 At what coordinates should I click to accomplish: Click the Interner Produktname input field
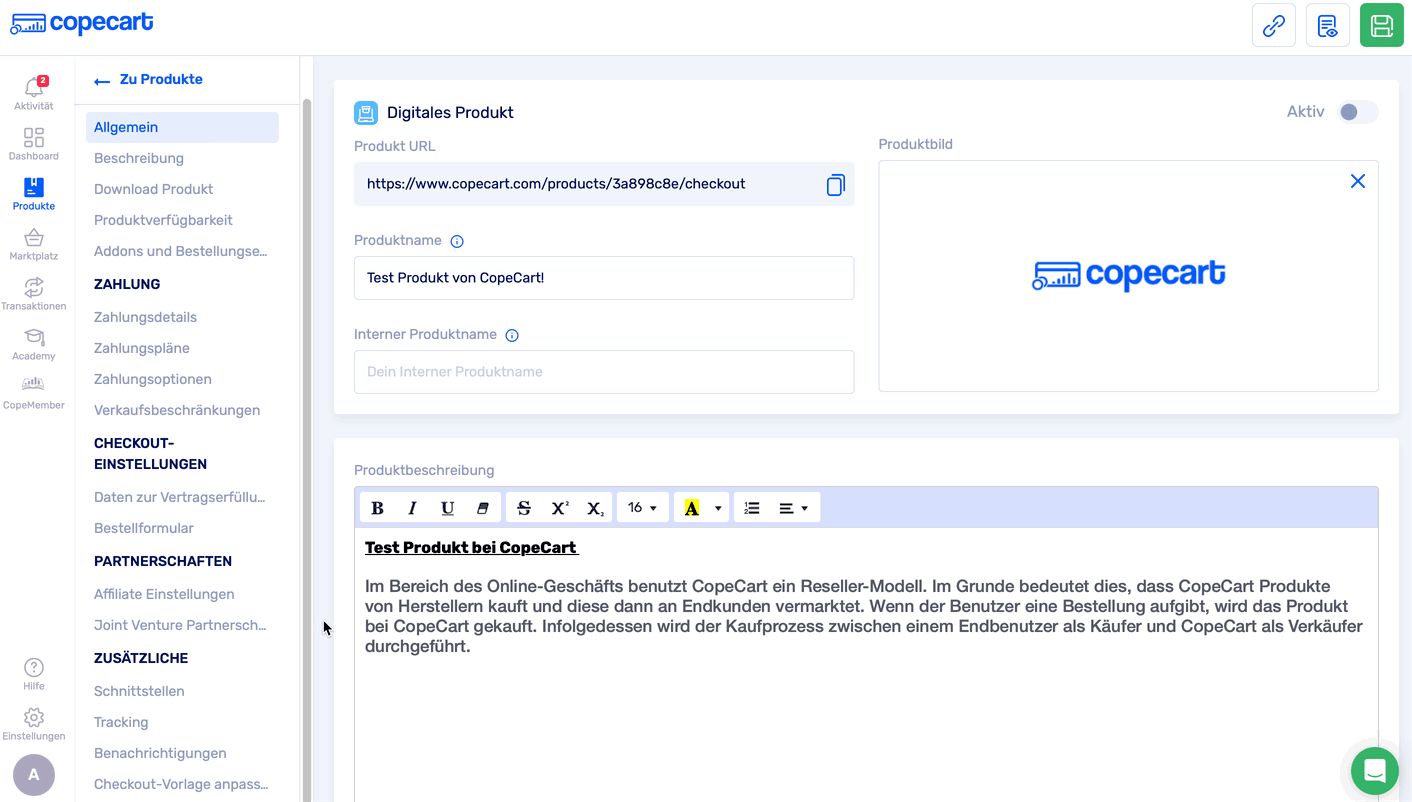click(603, 372)
